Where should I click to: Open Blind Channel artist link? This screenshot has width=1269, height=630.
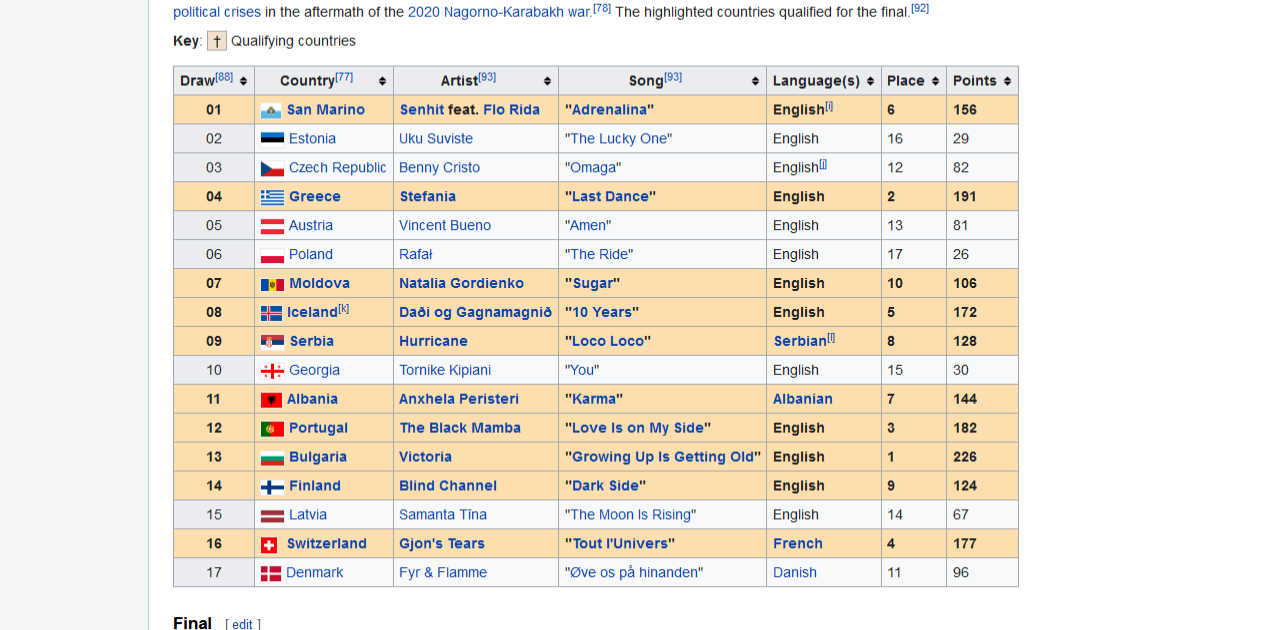pyautogui.click(x=448, y=487)
